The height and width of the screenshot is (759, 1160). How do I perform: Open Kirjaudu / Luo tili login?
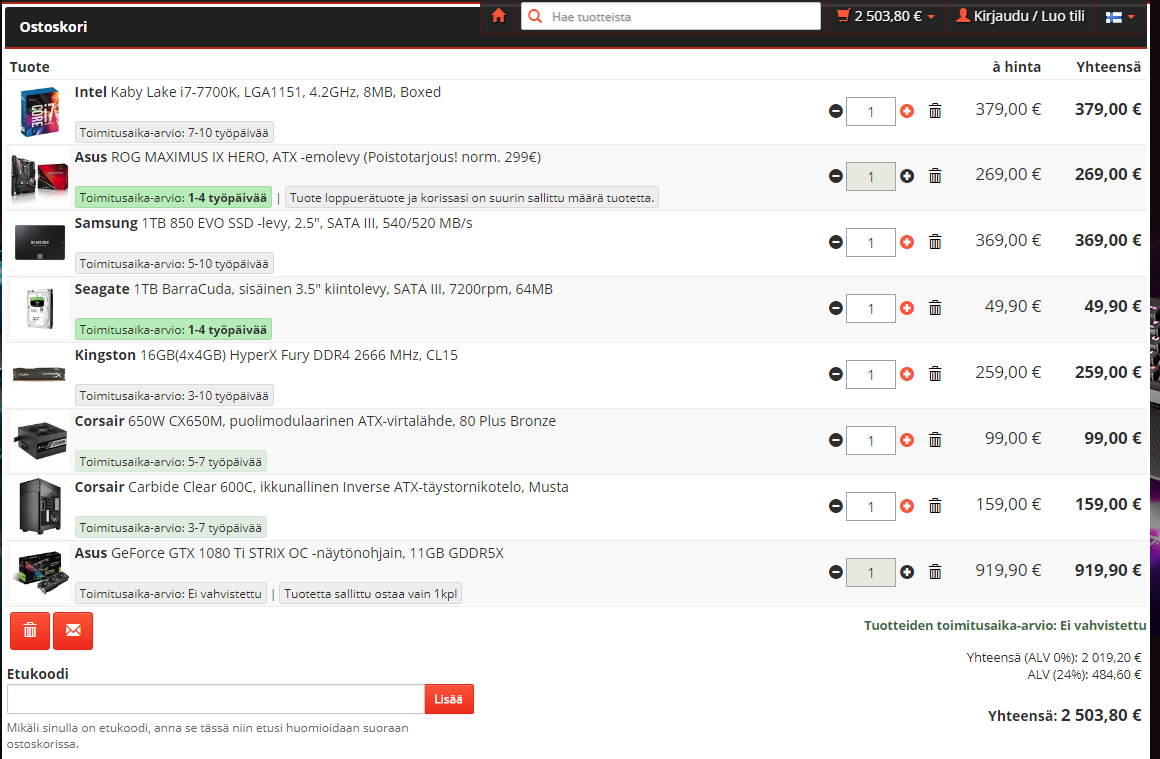1020,16
